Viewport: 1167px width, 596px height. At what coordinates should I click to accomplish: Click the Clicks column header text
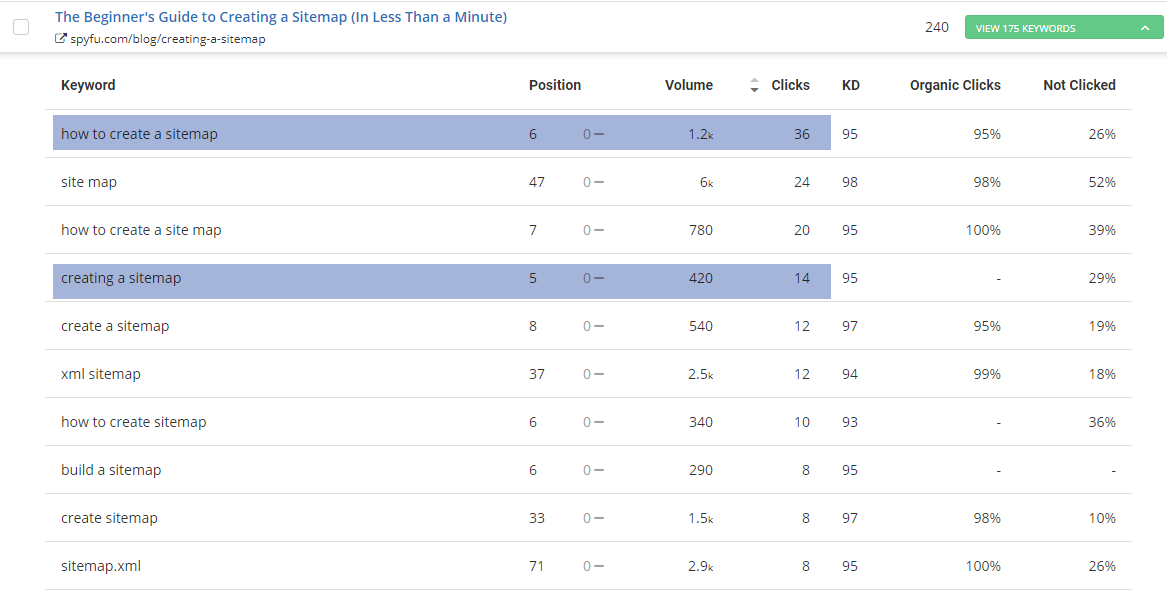point(790,85)
